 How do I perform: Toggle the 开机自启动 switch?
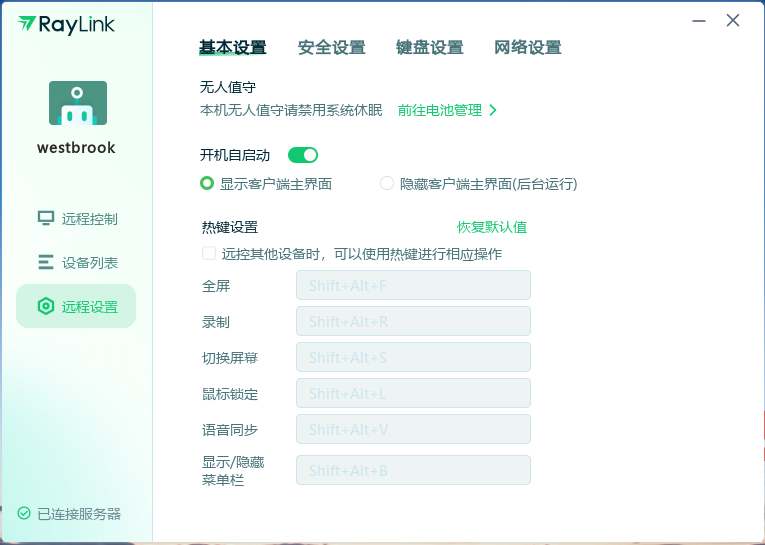click(303, 155)
